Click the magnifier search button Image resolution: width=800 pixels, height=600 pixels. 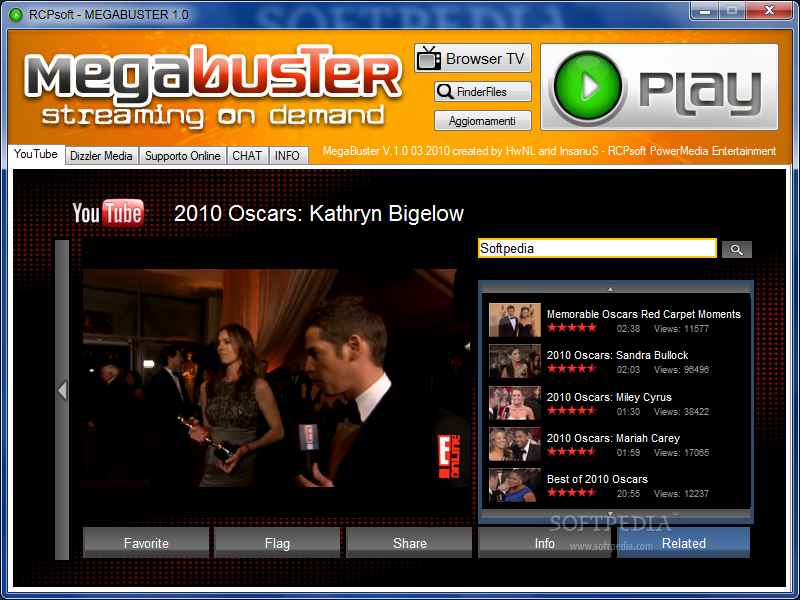(736, 249)
